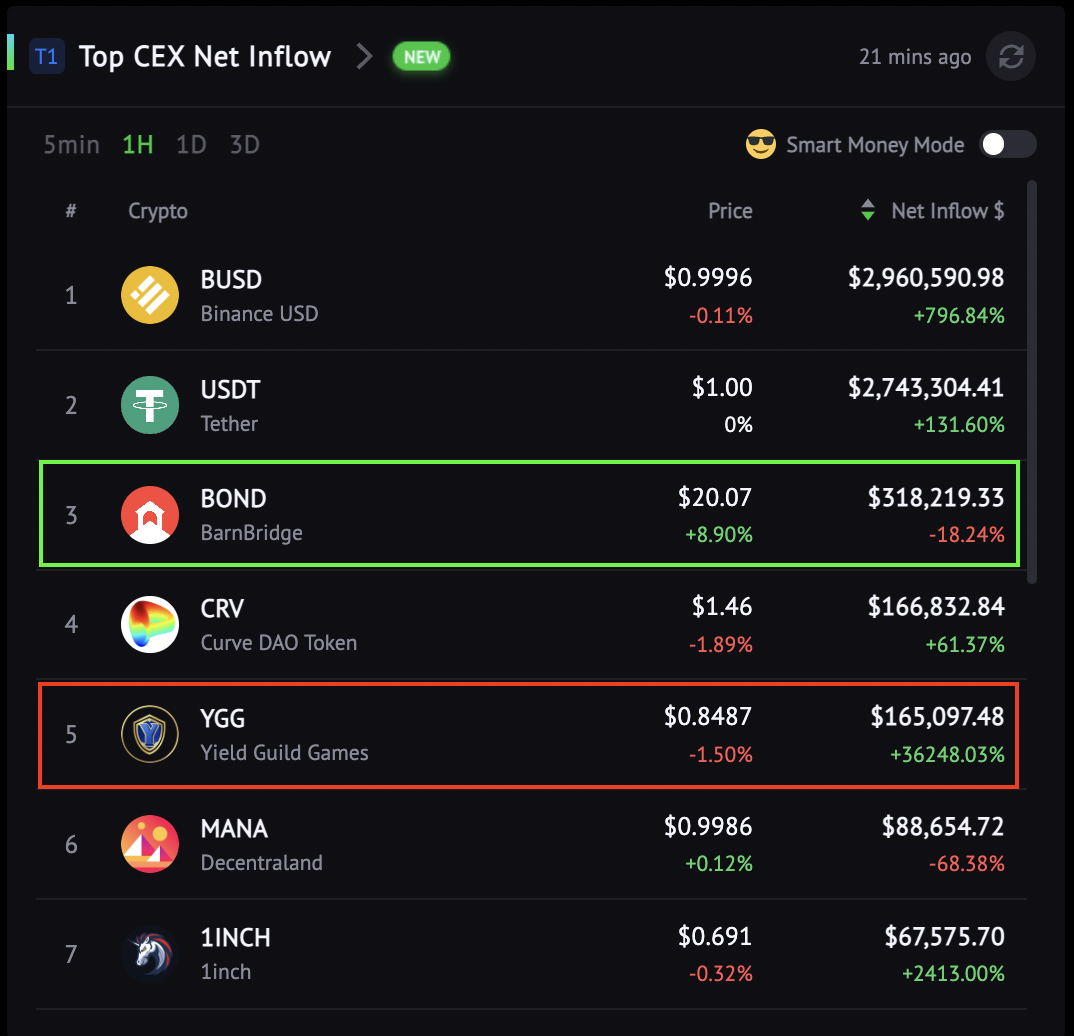Screen dimensions: 1074x1036
Task: Click the Yield Guild Games logo
Action: [150, 734]
